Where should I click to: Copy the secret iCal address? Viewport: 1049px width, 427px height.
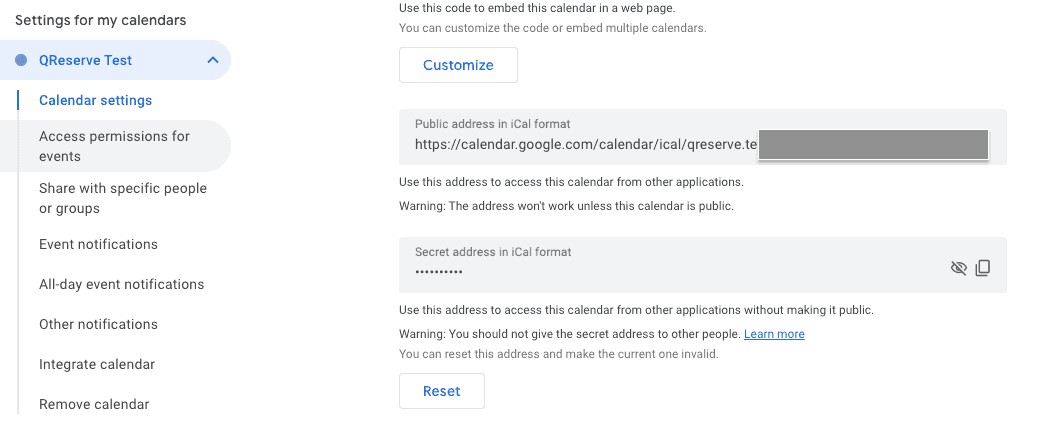click(983, 268)
